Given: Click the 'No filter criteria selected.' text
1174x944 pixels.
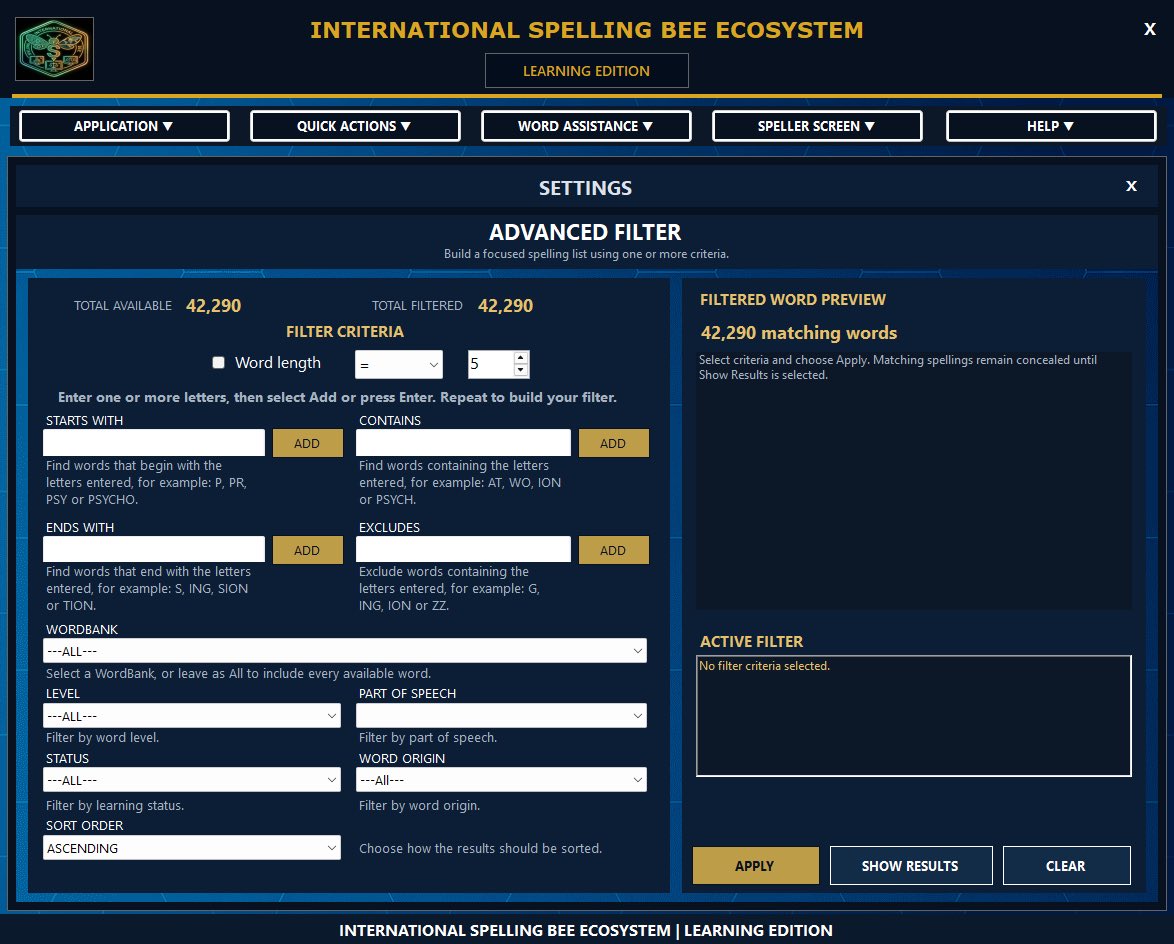Looking at the screenshot, I should point(764,666).
